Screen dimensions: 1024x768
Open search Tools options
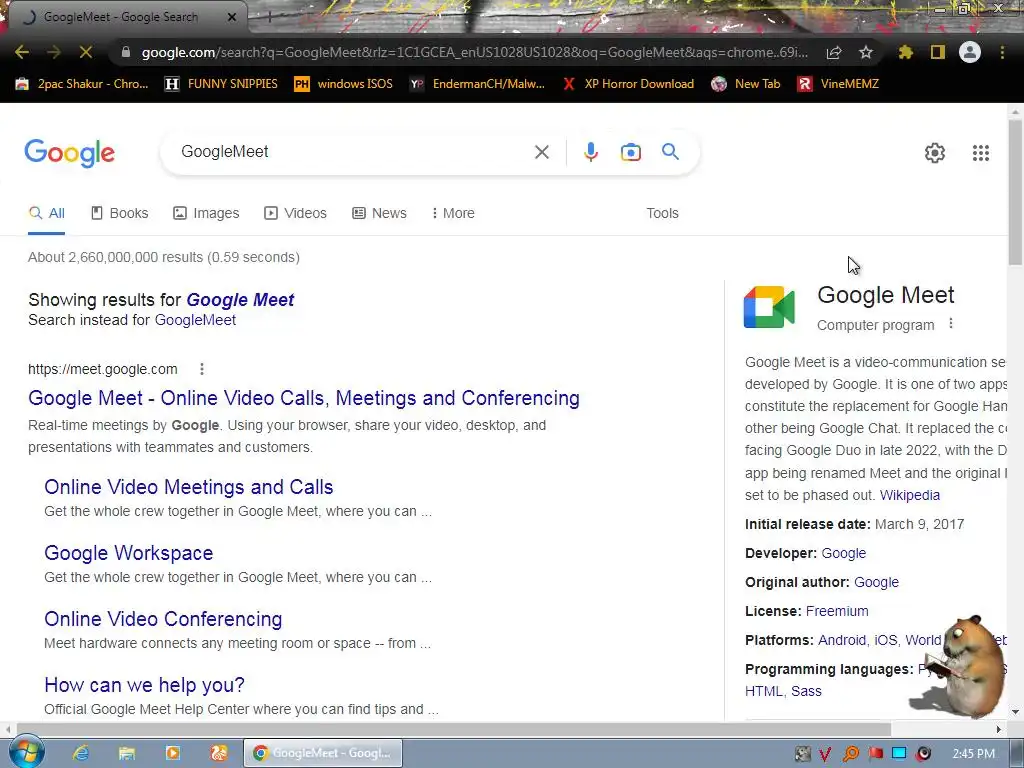[662, 214]
